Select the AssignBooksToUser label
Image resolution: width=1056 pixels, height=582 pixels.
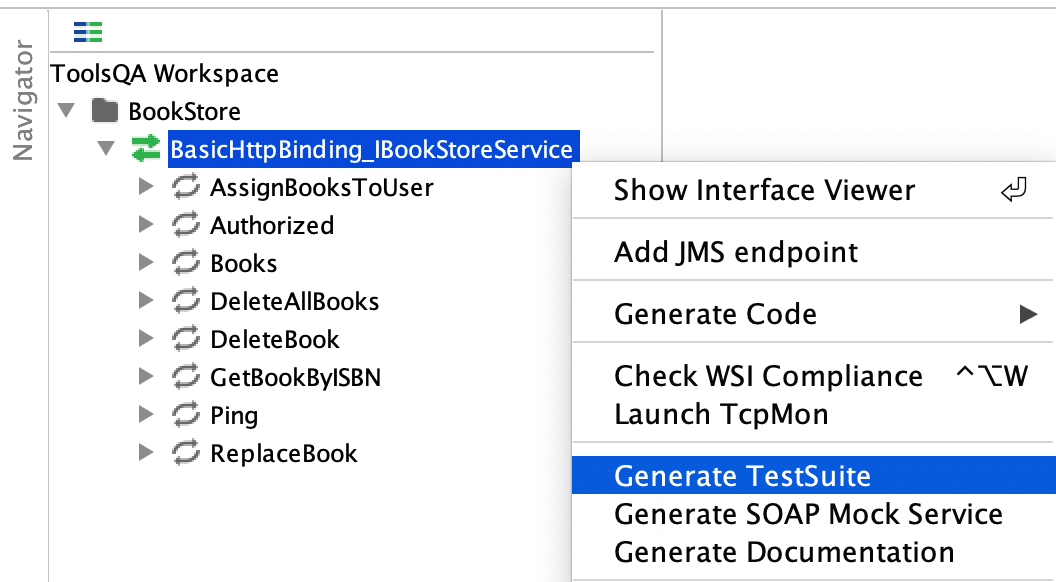tap(322, 187)
